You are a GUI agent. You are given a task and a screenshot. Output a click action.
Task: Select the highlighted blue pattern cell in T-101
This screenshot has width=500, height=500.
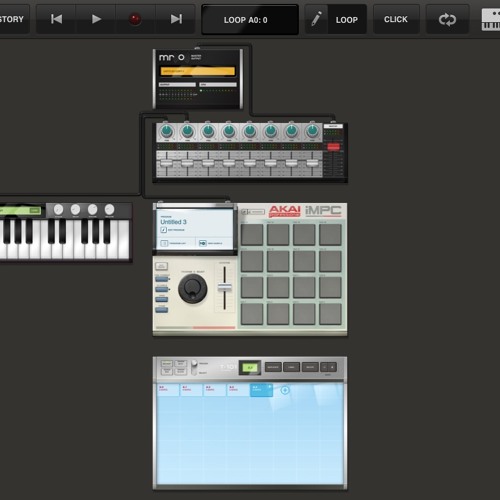[261, 390]
